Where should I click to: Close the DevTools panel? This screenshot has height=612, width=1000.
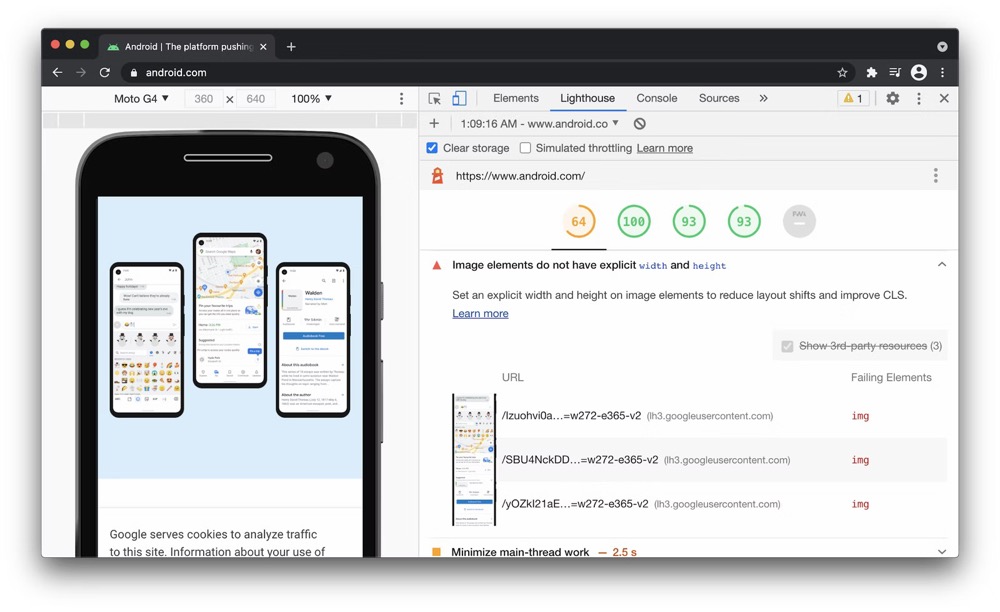pos(944,98)
